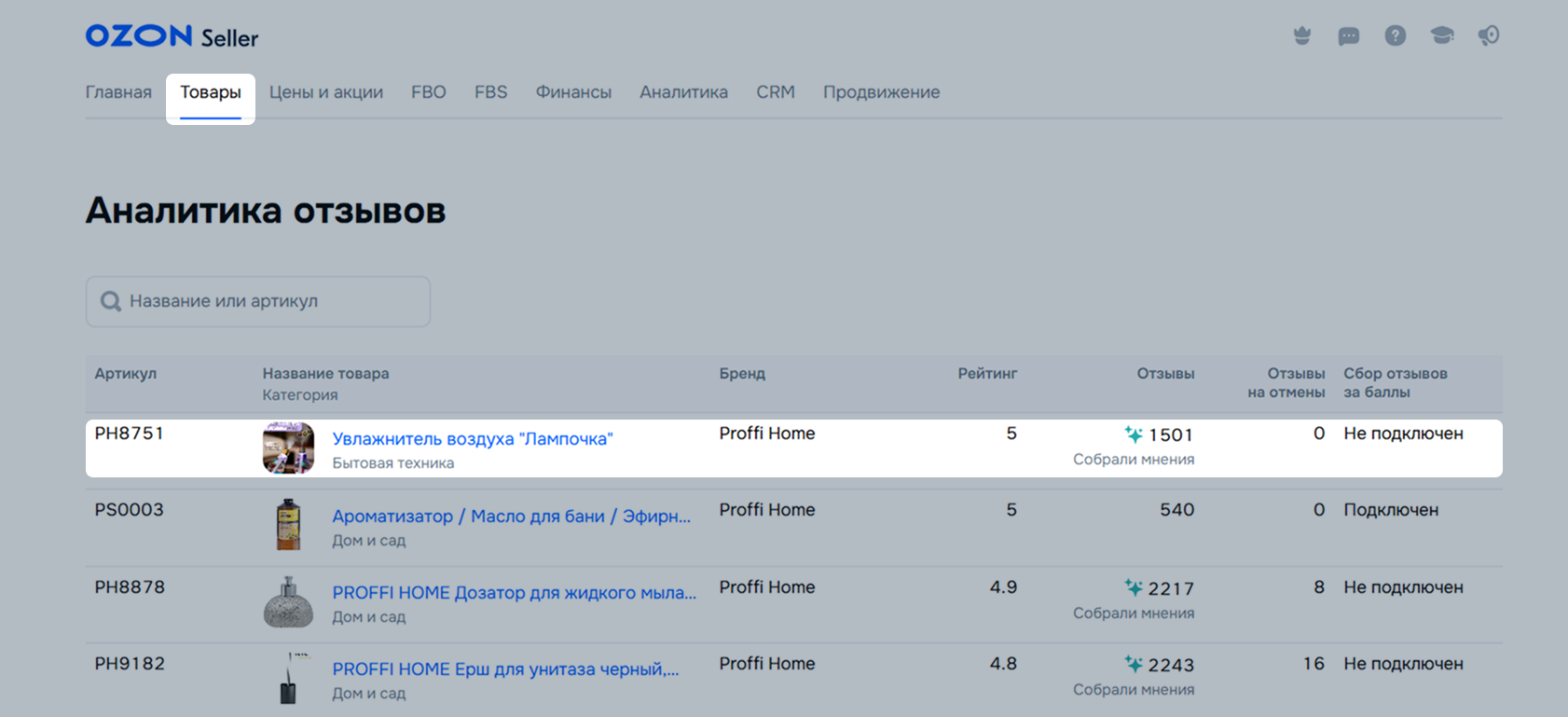Click Собрали мнения under 1501
This screenshot has width=1568, height=717.
(x=1134, y=460)
